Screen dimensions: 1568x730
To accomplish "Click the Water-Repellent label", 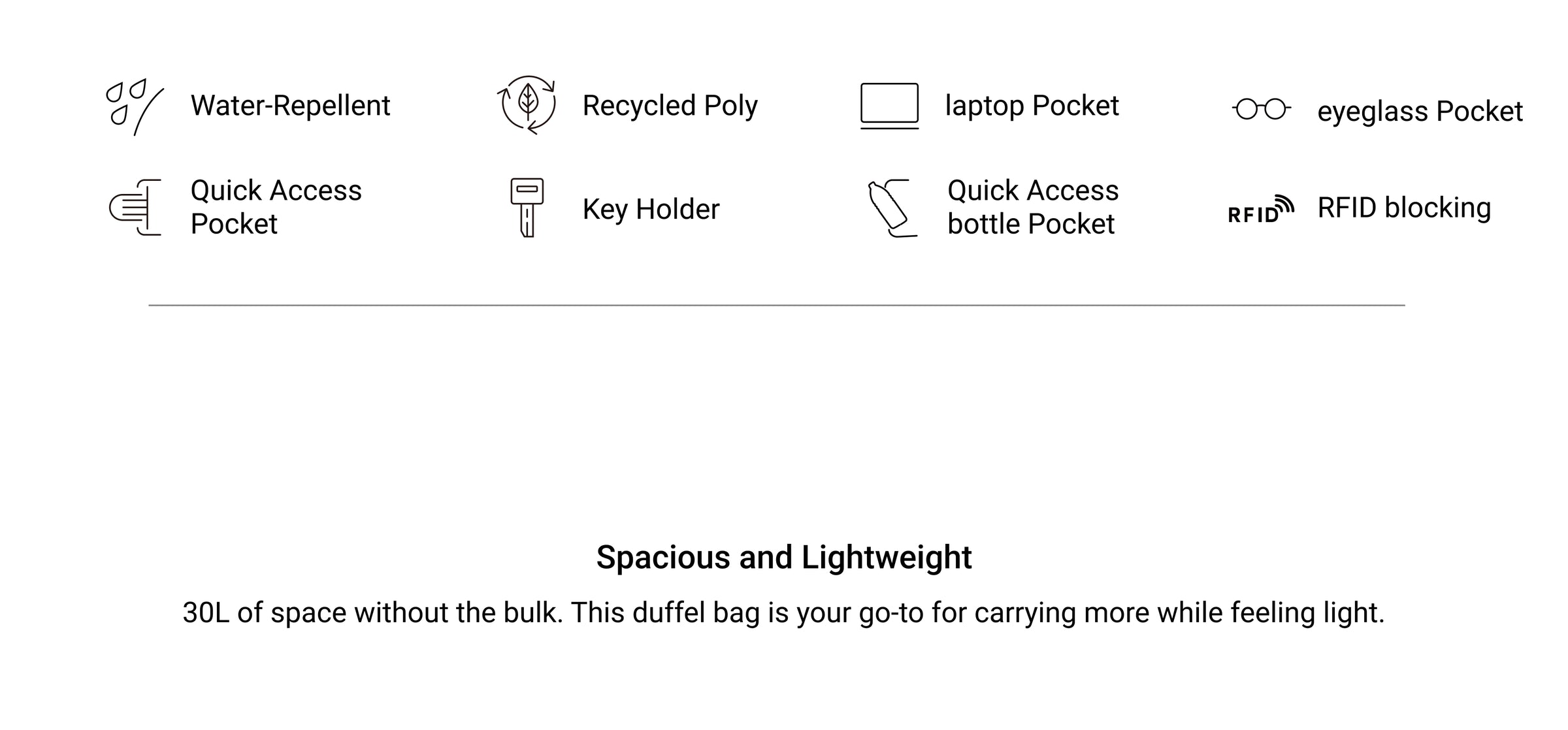I will (x=290, y=106).
